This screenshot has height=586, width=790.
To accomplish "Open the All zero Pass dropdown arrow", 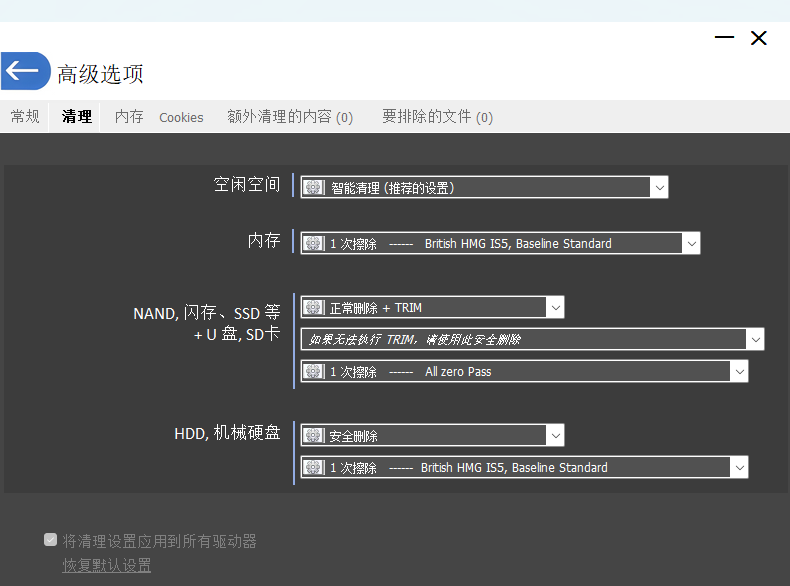I will (739, 372).
